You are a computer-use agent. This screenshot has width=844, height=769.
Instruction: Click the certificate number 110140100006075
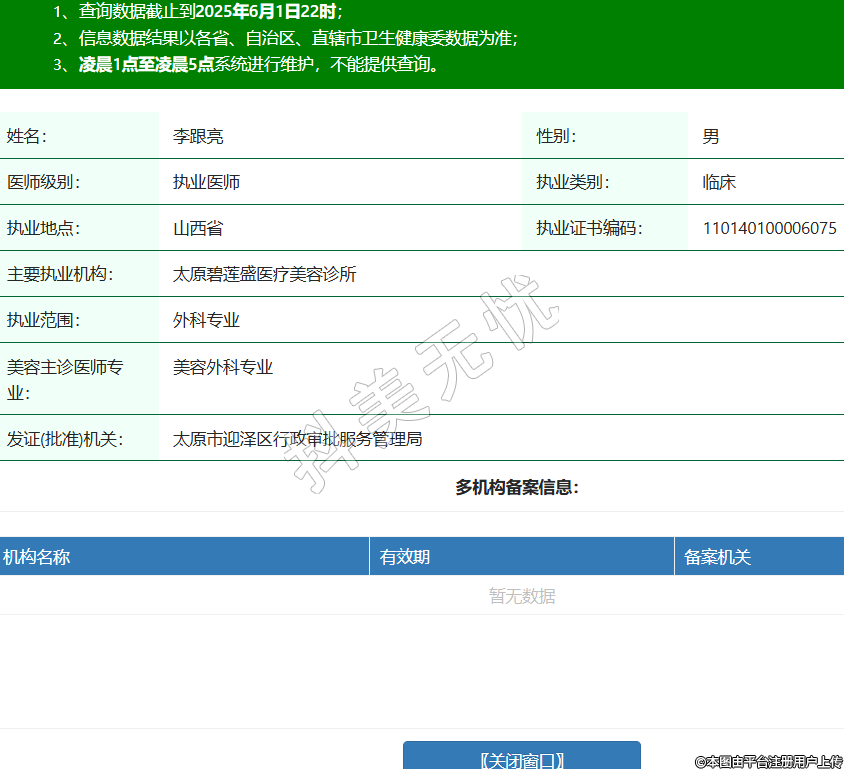(769, 228)
